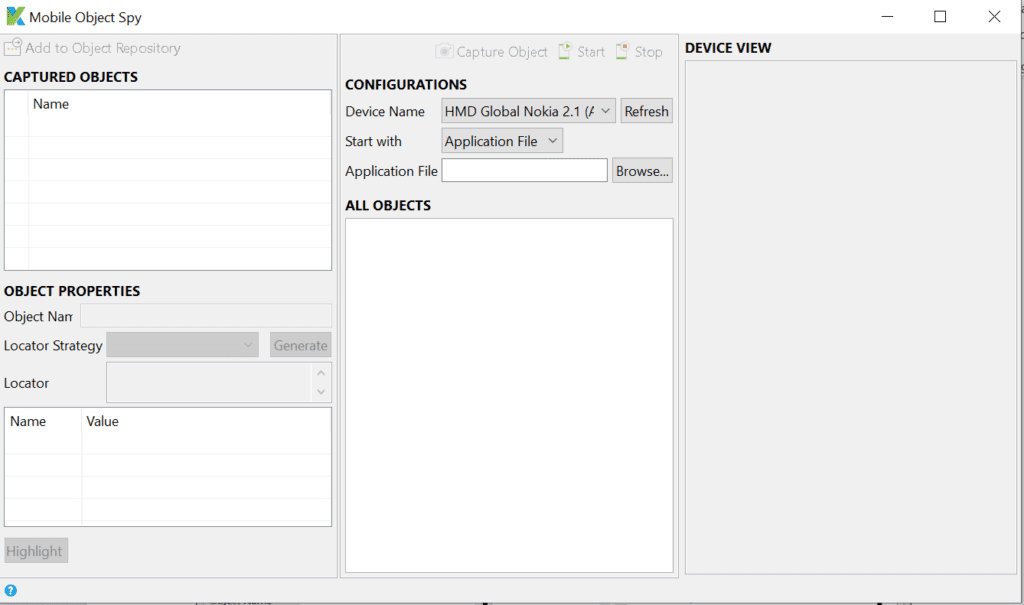1024x605 pixels.
Task: Click the Name column header in Captured Objects
Action: (51, 104)
